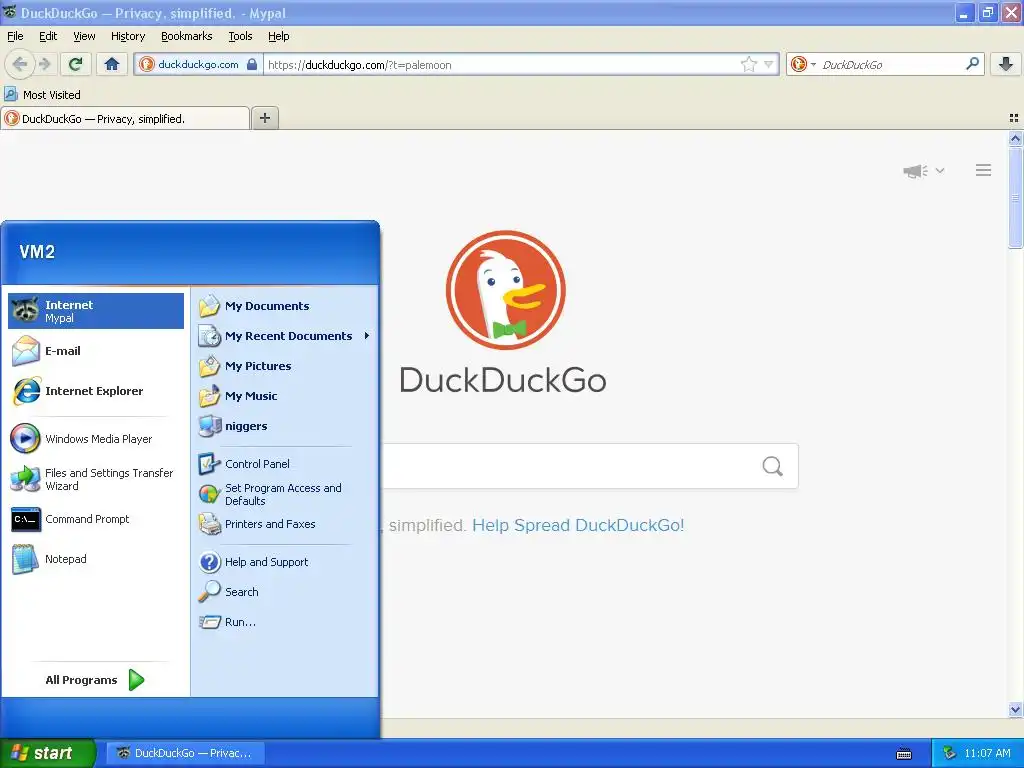Screen dimensions: 1024x768
Task: Click the DuckDuckGo taskbar button
Action: (185, 753)
